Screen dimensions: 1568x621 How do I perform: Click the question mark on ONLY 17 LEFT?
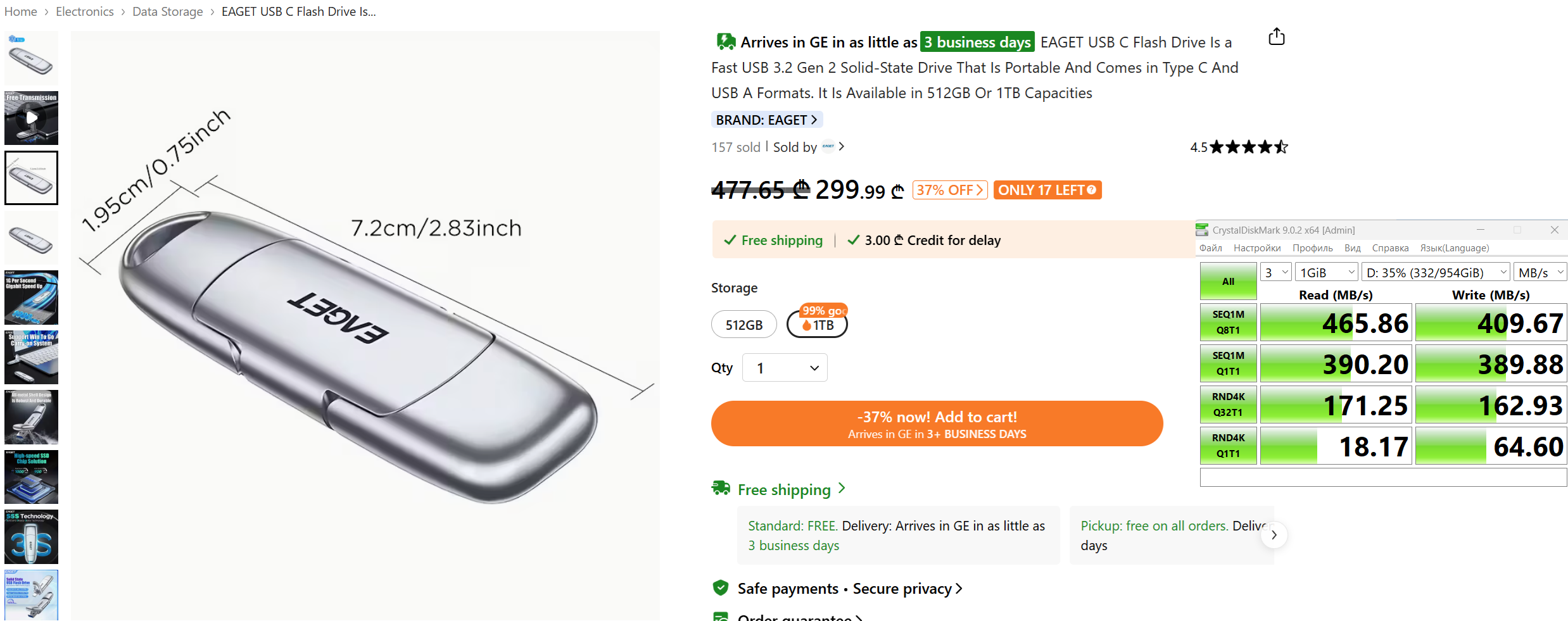click(1091, 190)
